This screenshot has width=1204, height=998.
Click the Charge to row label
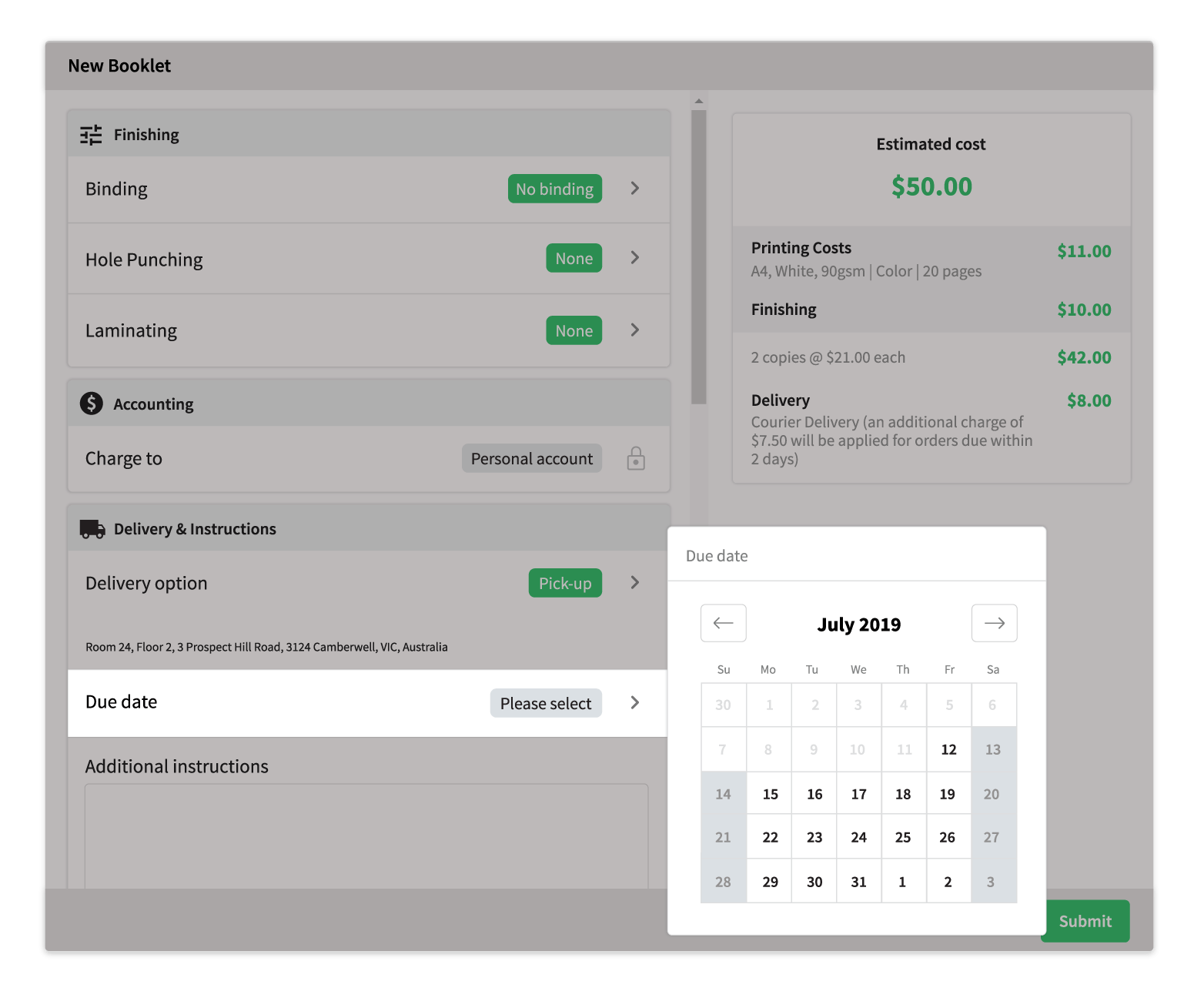[124, 458]
